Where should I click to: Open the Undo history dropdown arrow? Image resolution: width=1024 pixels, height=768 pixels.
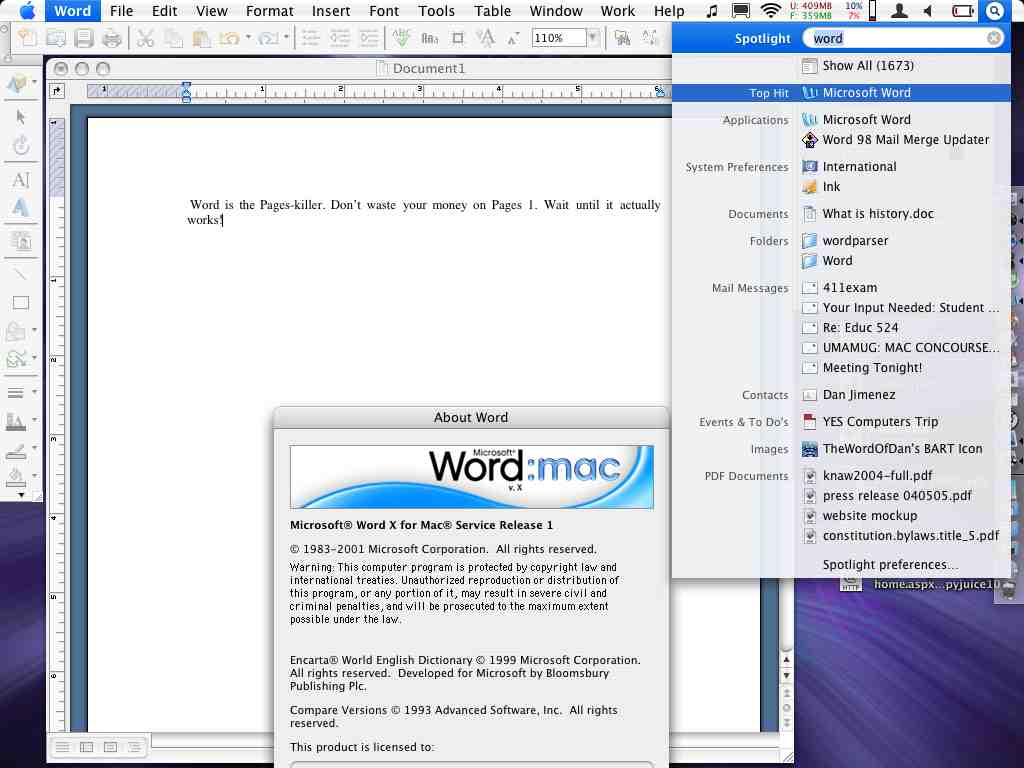click(x=248, y=37)
